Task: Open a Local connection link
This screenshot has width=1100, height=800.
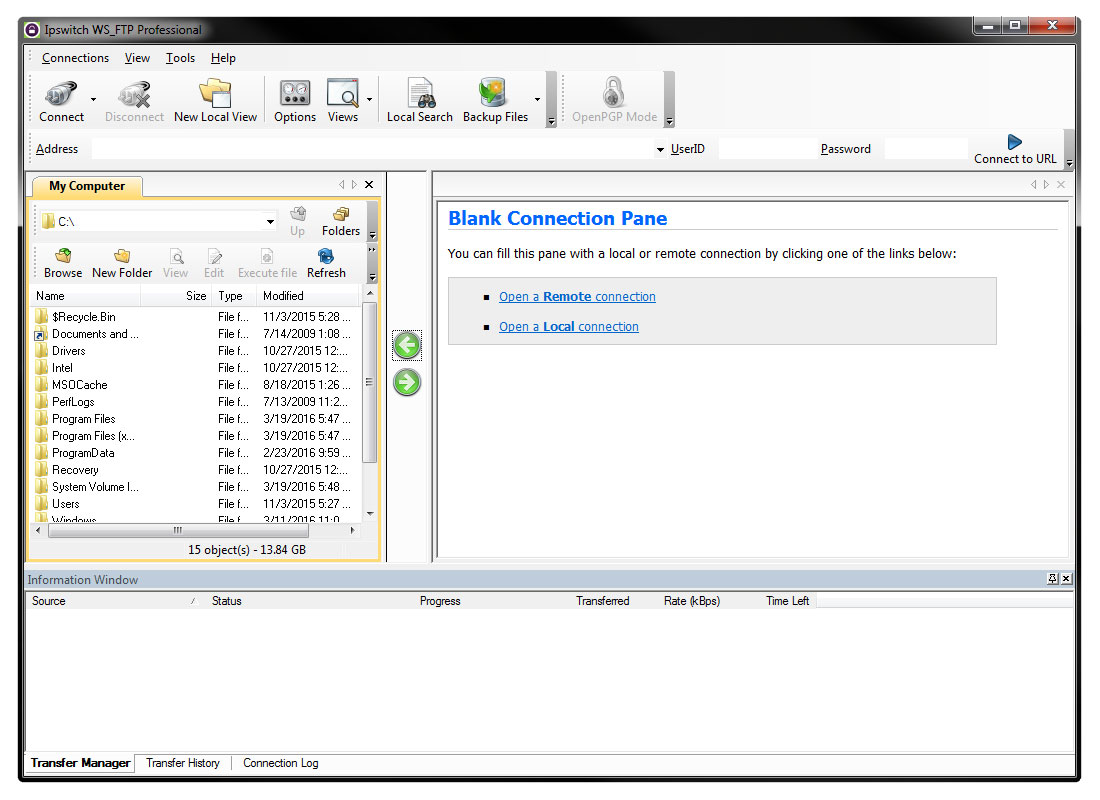Action: pos(569,327)
